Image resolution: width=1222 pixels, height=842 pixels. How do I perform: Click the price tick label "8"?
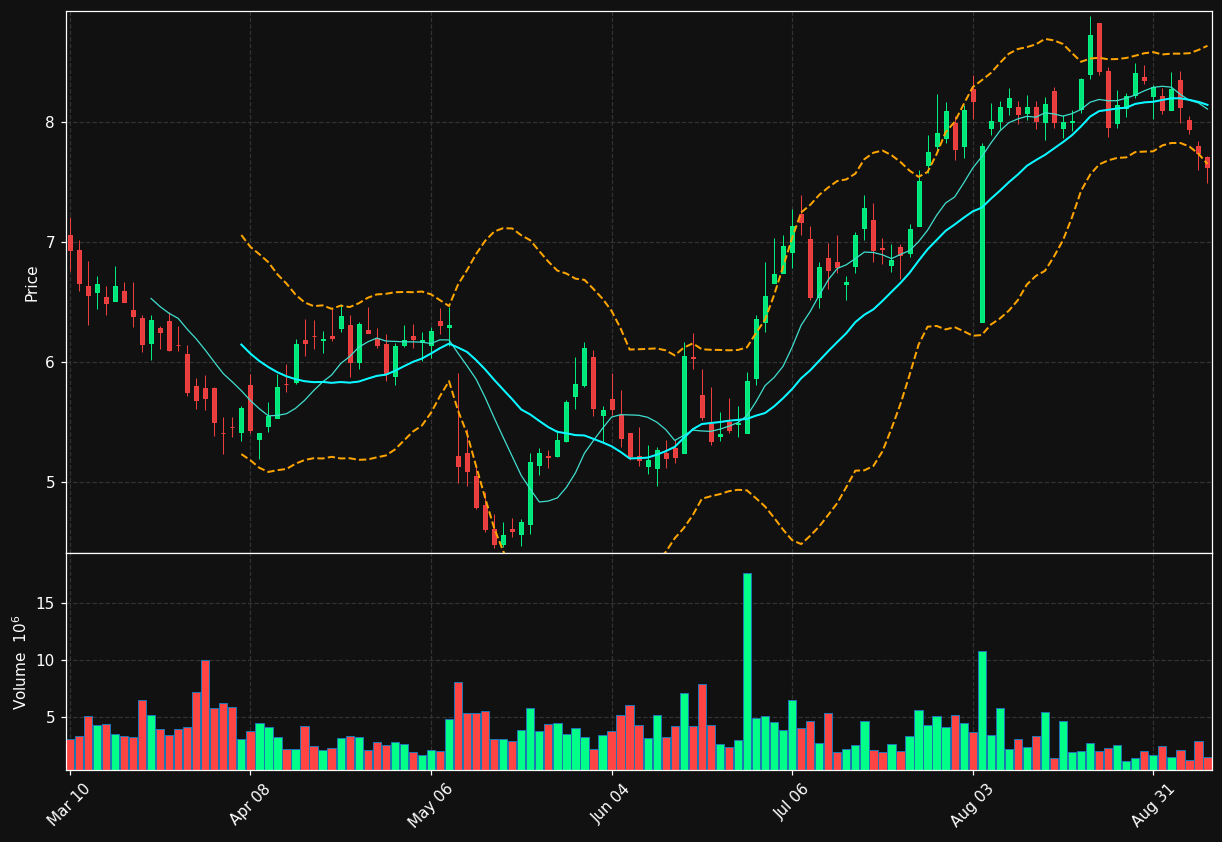(50, 123)
